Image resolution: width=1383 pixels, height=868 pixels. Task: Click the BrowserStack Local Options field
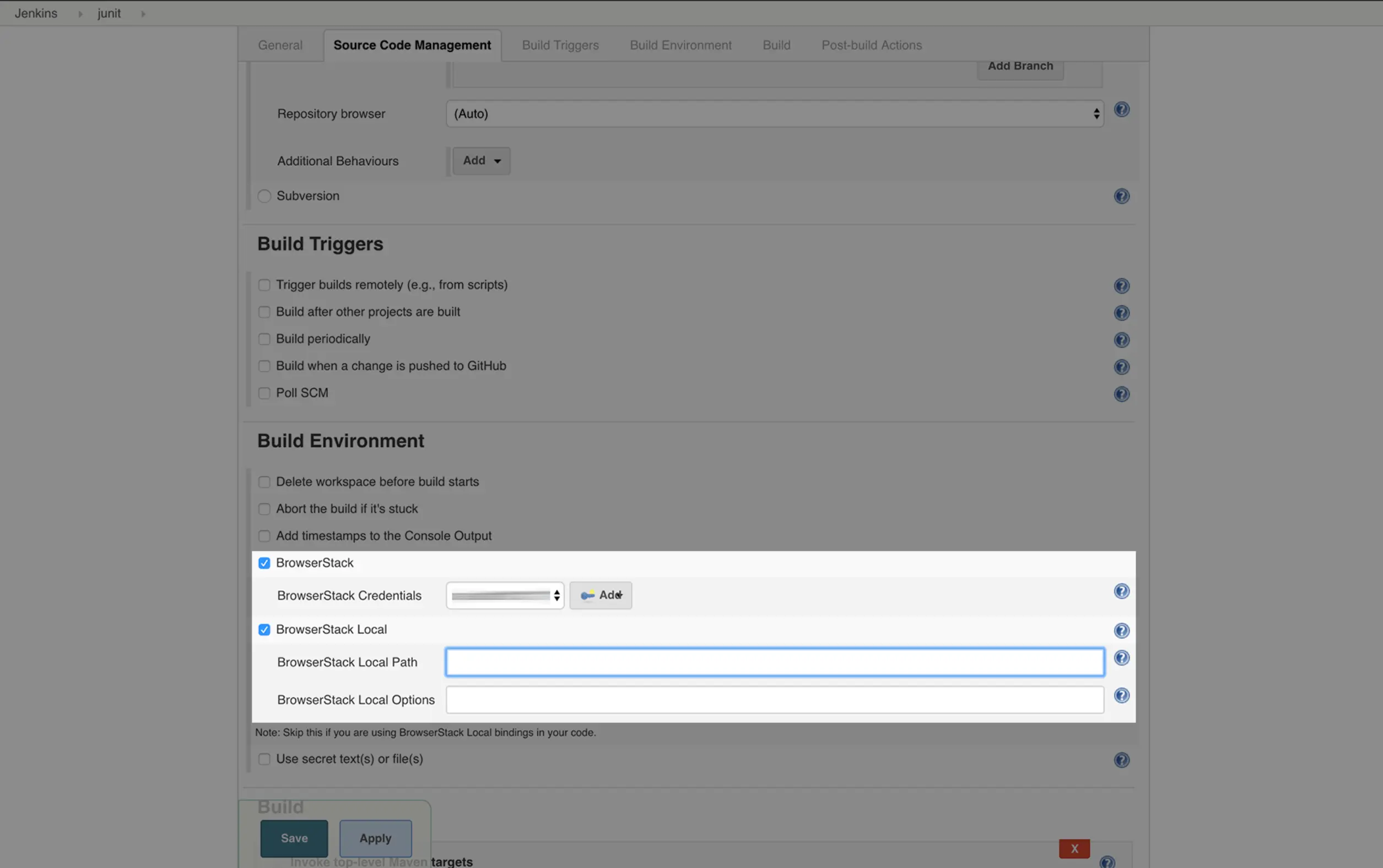pyautogui.click(x=774, y=700)
